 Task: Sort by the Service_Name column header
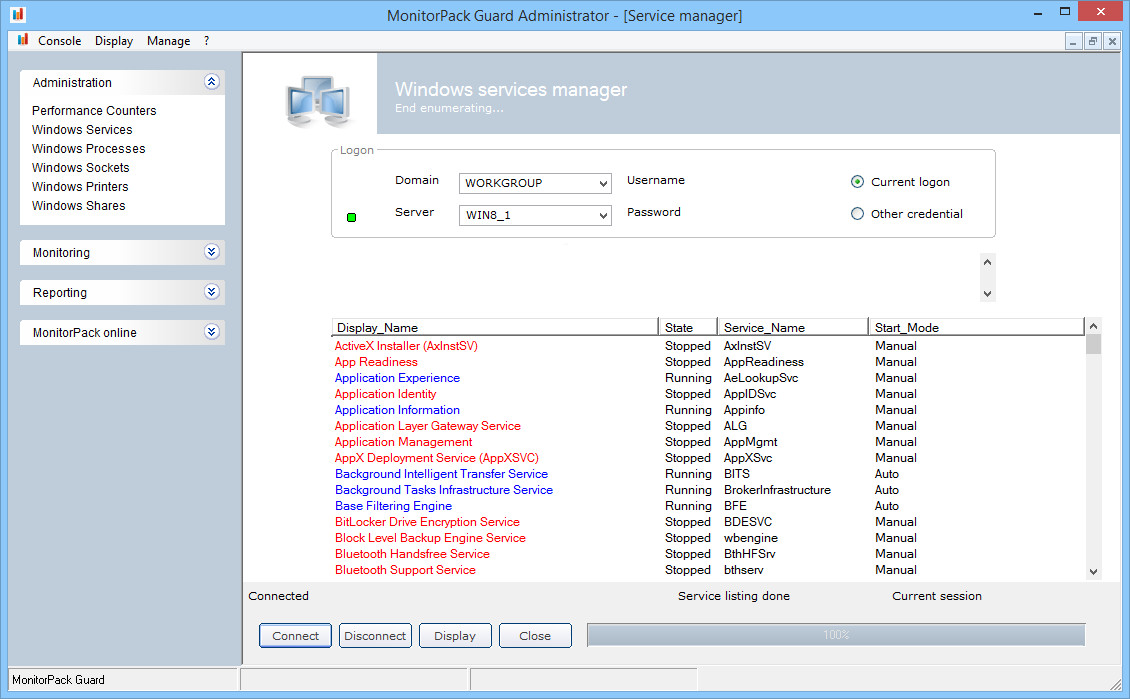coord(793,327)
